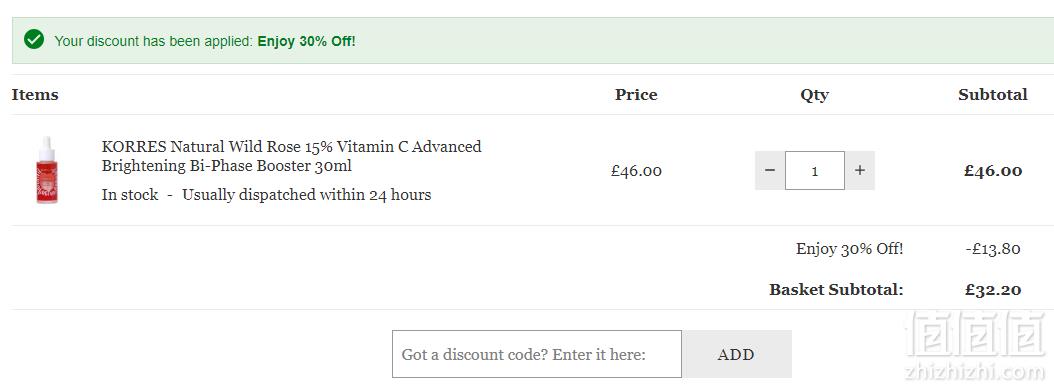Click the 'Usually dispatched within 24 hours' text
1054x389 pixels.
click(x=307, y=195)
